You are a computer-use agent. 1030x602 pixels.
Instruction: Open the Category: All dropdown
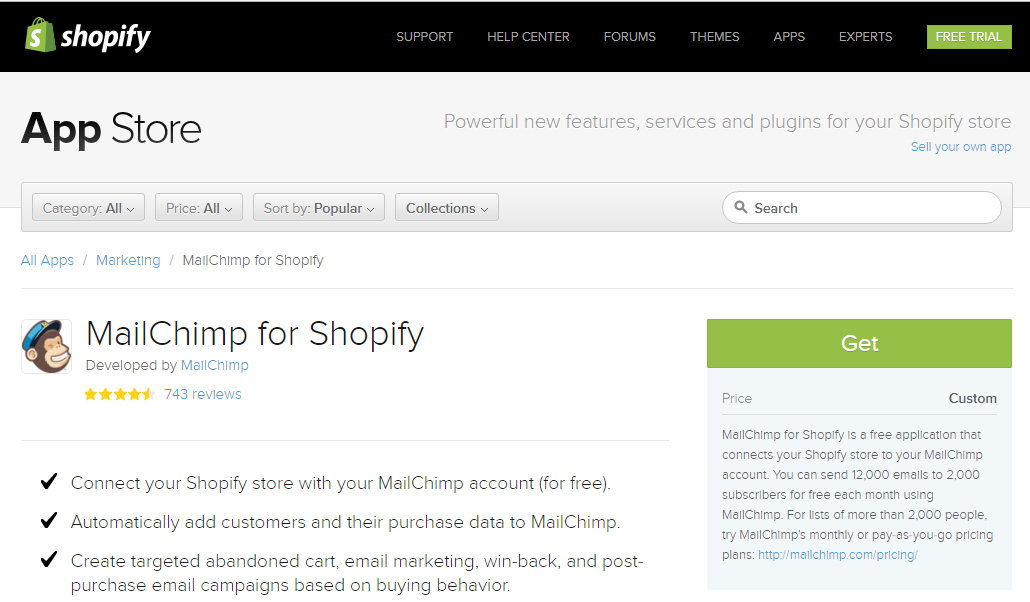(x=88, y=208)
